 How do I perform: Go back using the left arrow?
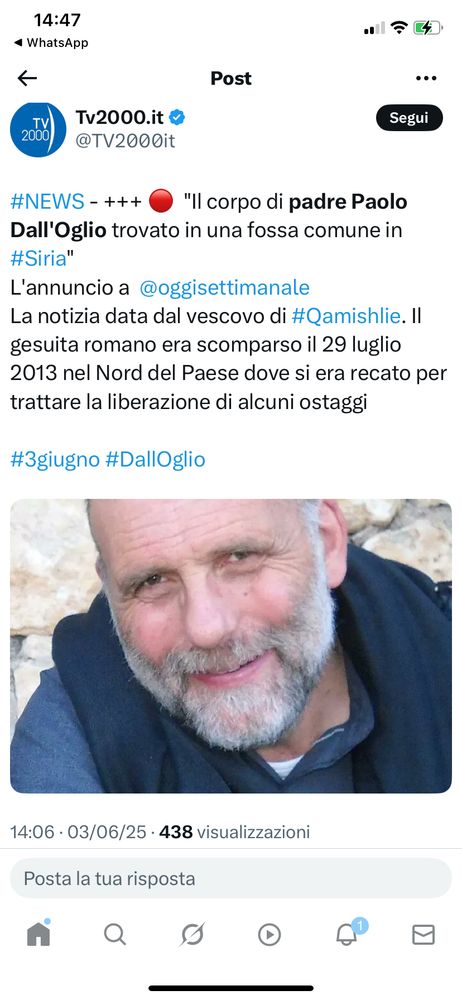click(27, 78)
